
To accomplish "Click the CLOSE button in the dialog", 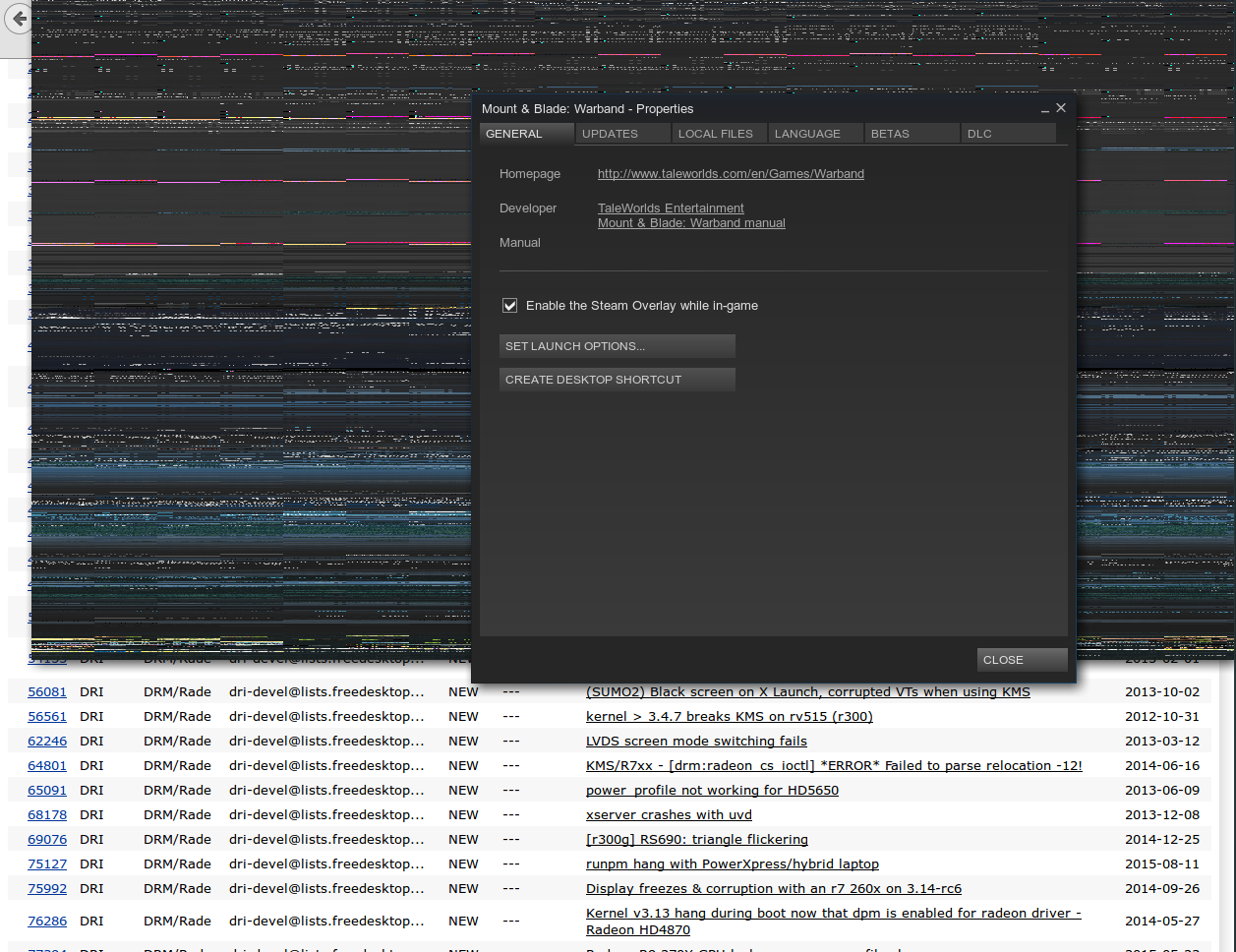I will [x=1022, y=660].
